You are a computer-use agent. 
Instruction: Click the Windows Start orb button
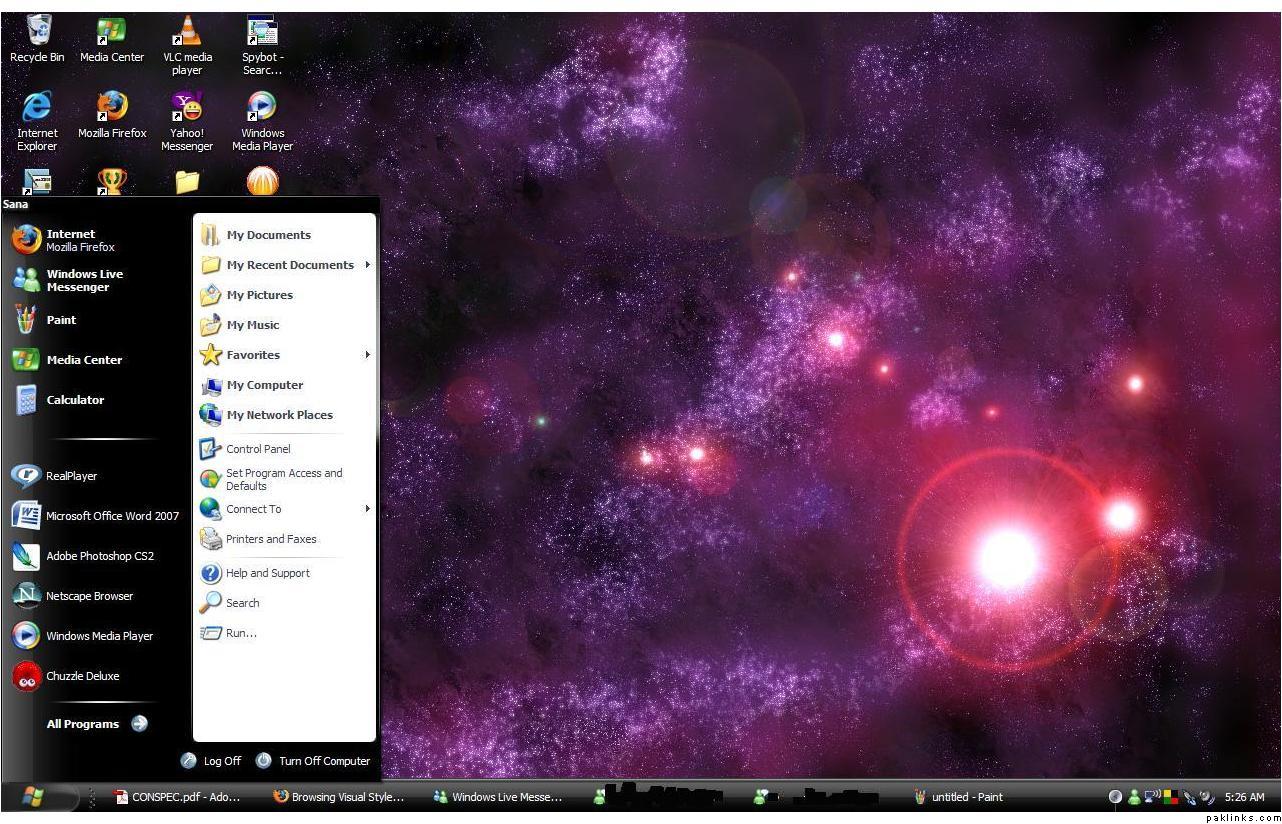click(x=33, y=797)
